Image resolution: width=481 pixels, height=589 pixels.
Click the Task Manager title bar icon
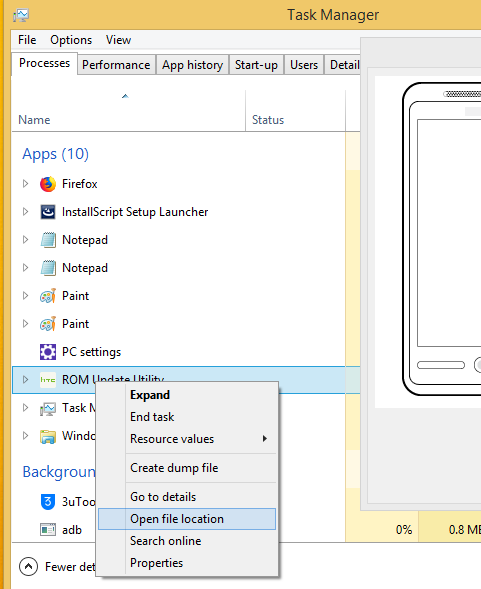pyautogui.click(x=21, y=15)
